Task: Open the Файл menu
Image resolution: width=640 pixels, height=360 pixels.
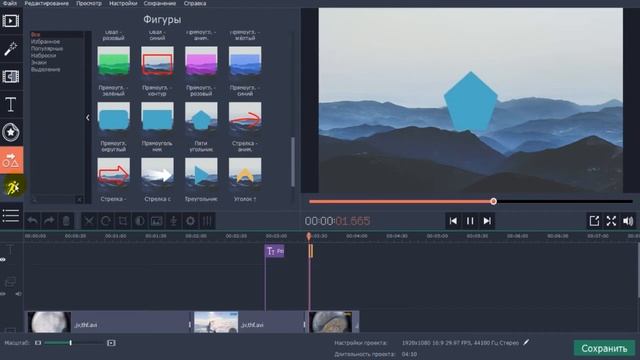Action: (x=10, y=3)
